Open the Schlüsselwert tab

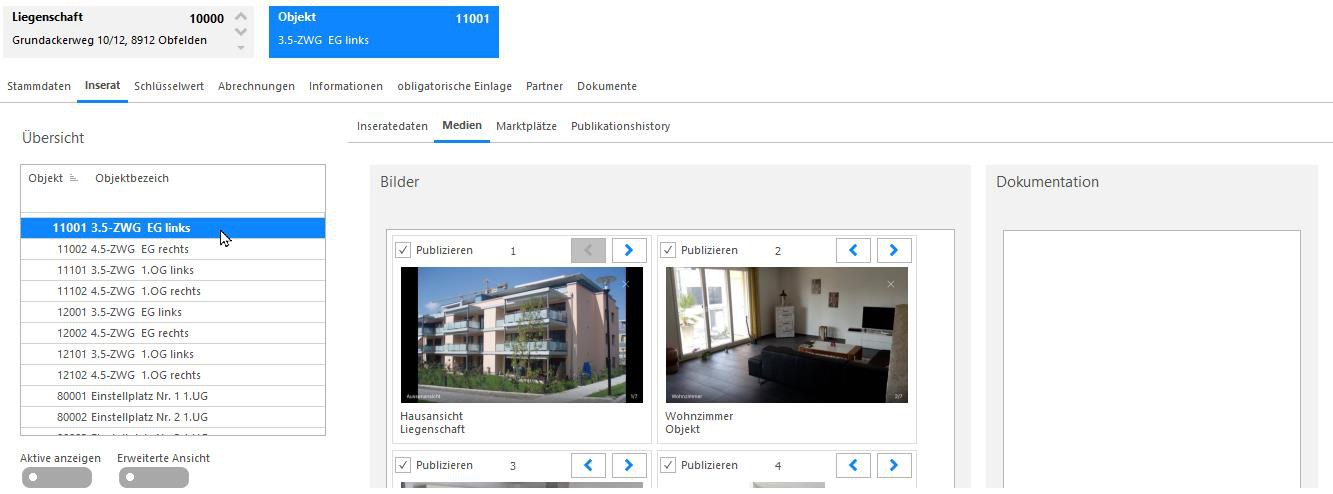click(169, 86)
